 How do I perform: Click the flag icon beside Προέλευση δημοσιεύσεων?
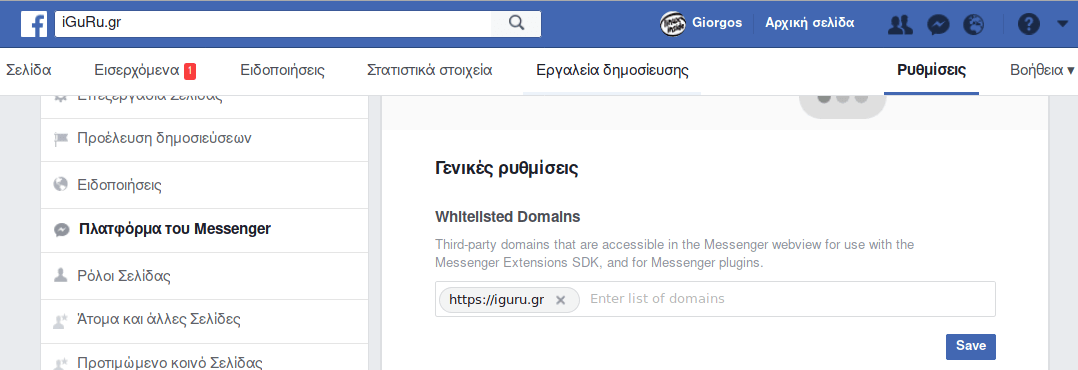click(x=60, y=139)
